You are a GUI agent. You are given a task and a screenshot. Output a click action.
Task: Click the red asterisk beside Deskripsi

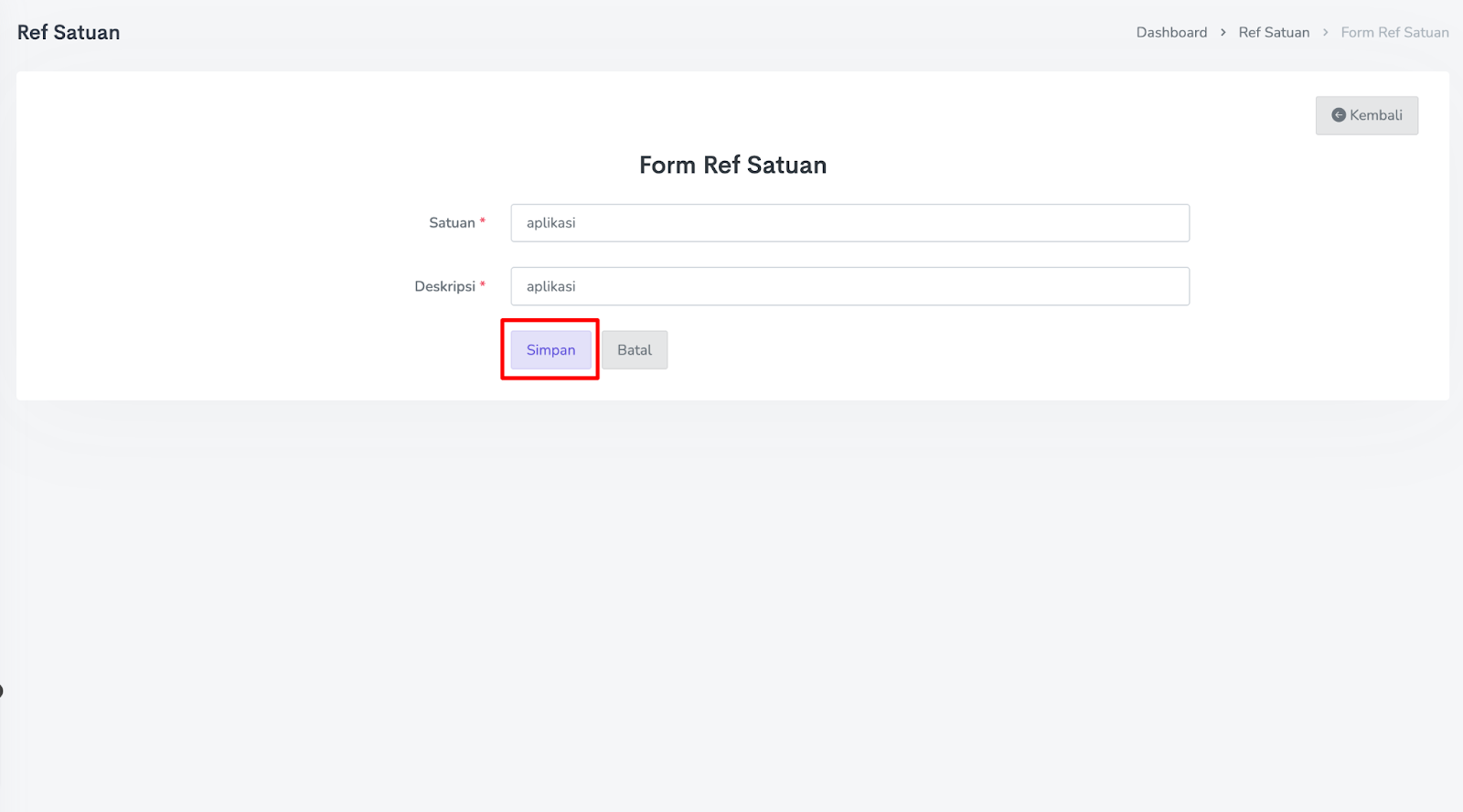pyautogui.click(x=483, y=284)
